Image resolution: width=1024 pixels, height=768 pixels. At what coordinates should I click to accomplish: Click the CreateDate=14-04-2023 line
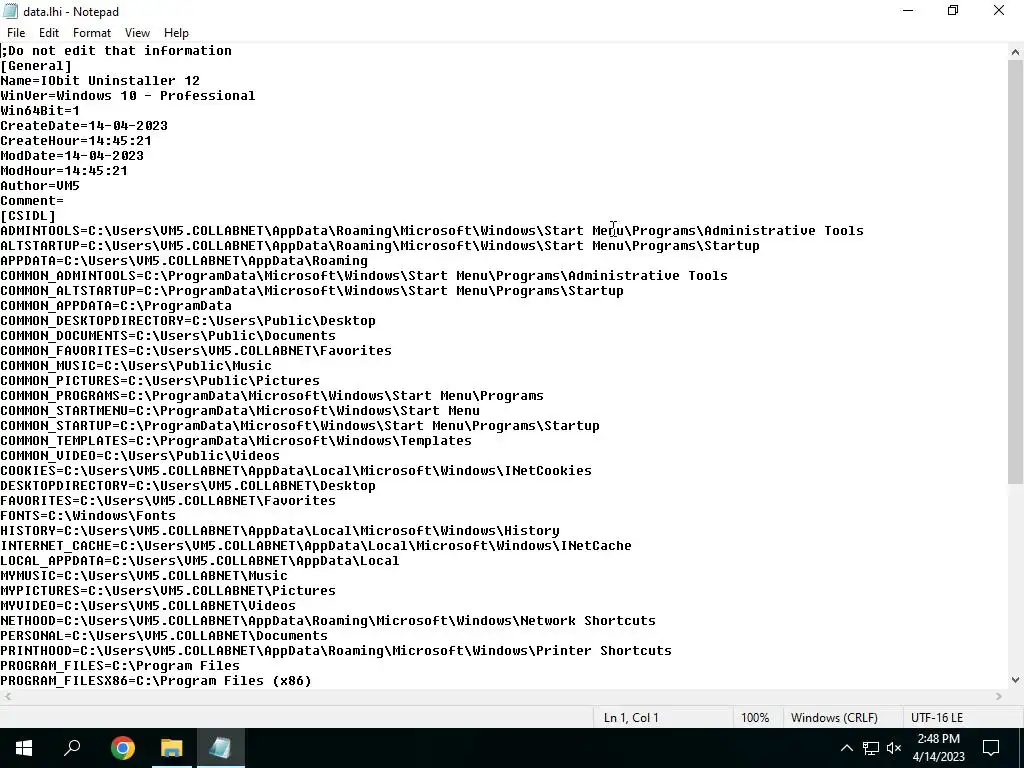(x=84, y=125)
